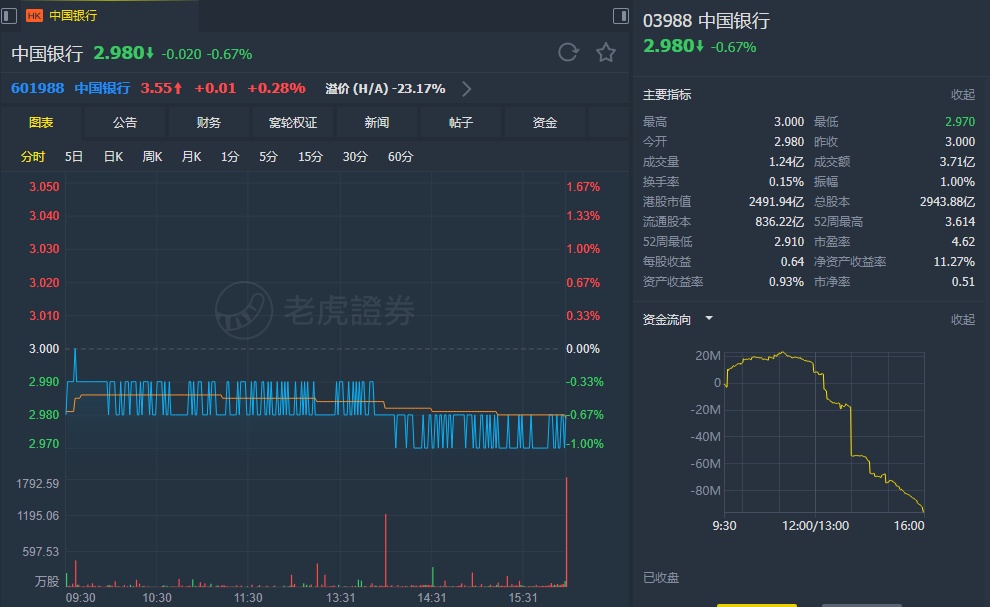Select the 1分 chart interval
Viewport: 990px width, 607px height.
point(230,157)
